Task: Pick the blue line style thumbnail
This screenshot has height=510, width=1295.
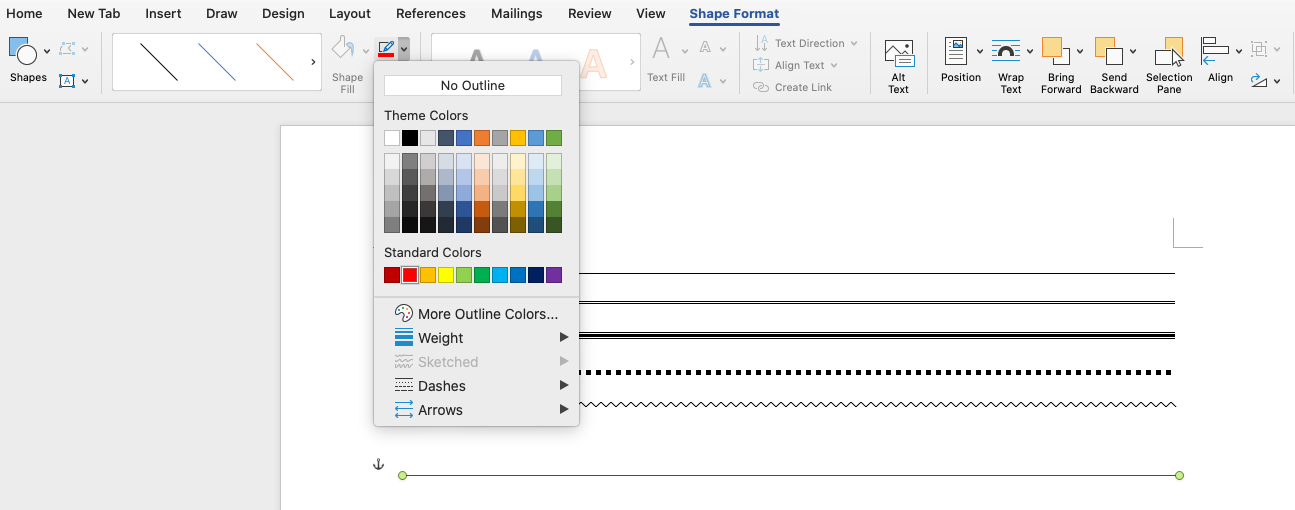Action: [217, 62]
